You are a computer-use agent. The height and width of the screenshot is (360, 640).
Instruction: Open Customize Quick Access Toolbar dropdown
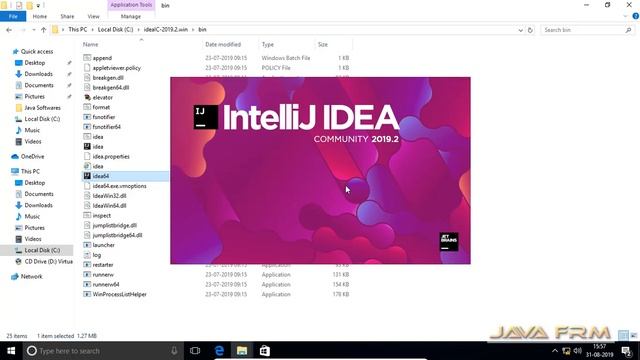38,5
